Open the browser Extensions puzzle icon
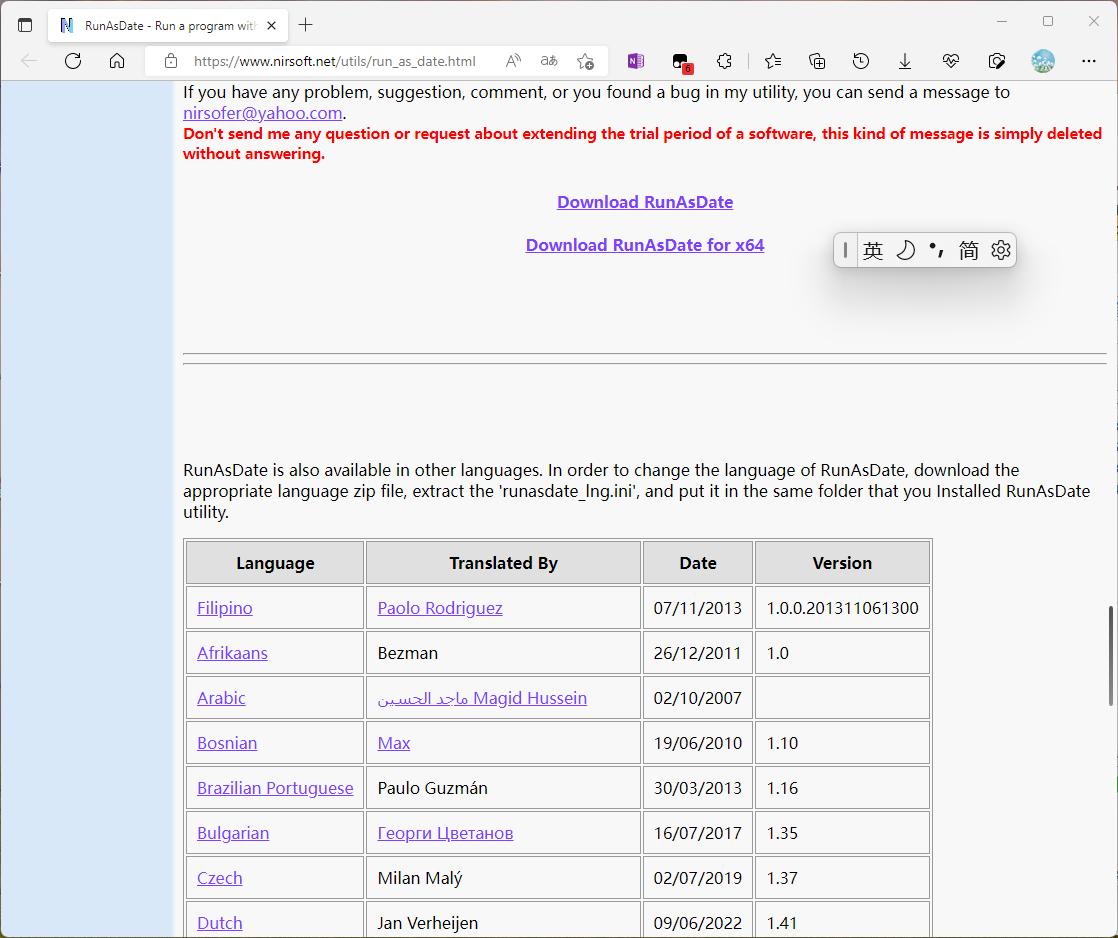1118x938 pixels. point(725,61)
